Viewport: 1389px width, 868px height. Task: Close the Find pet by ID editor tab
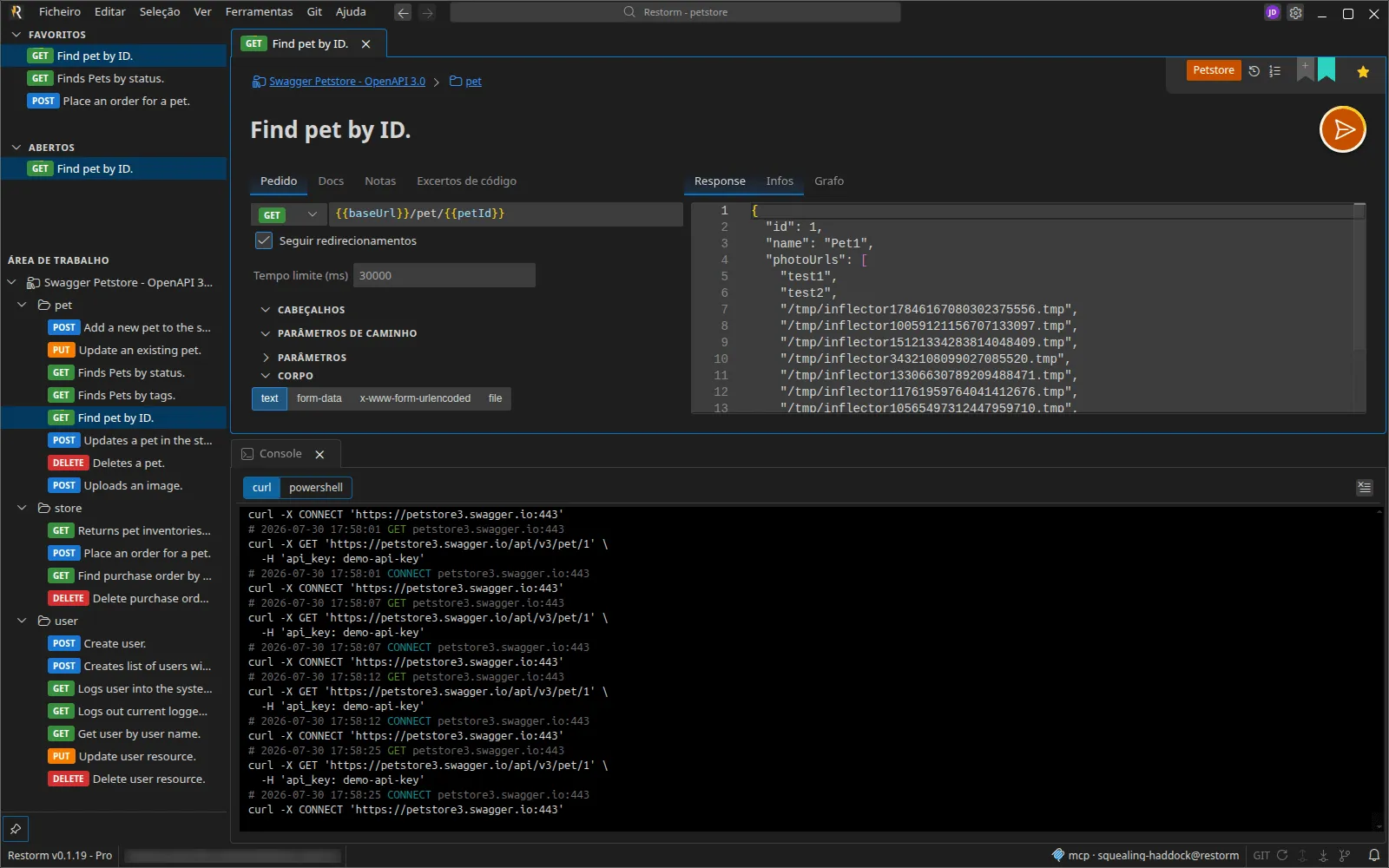(365, 44)
